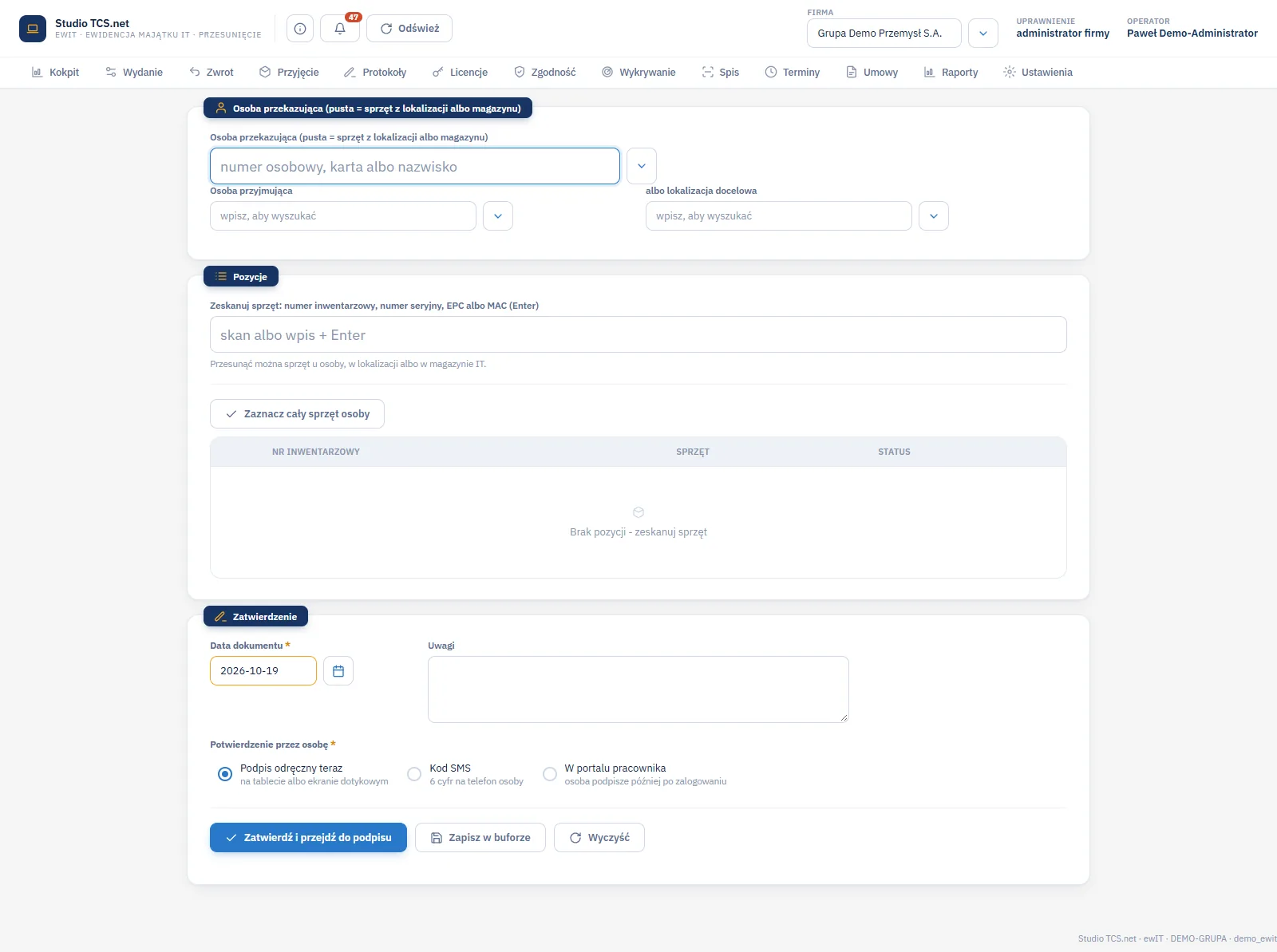Focus Osoba przyjmująca search field
The image size is (1277, 952).
pyautogui.click(x=343, y=216)
